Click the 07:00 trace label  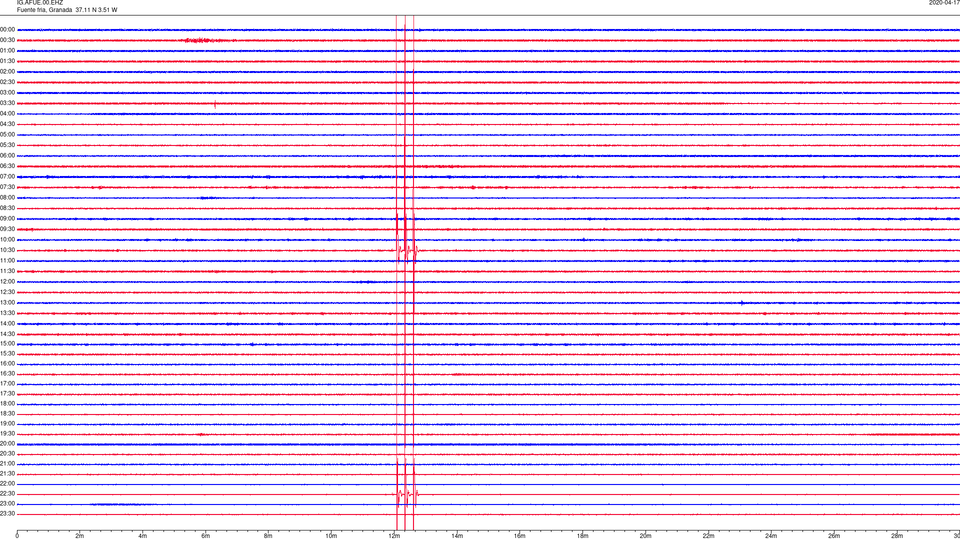[8, 176]
